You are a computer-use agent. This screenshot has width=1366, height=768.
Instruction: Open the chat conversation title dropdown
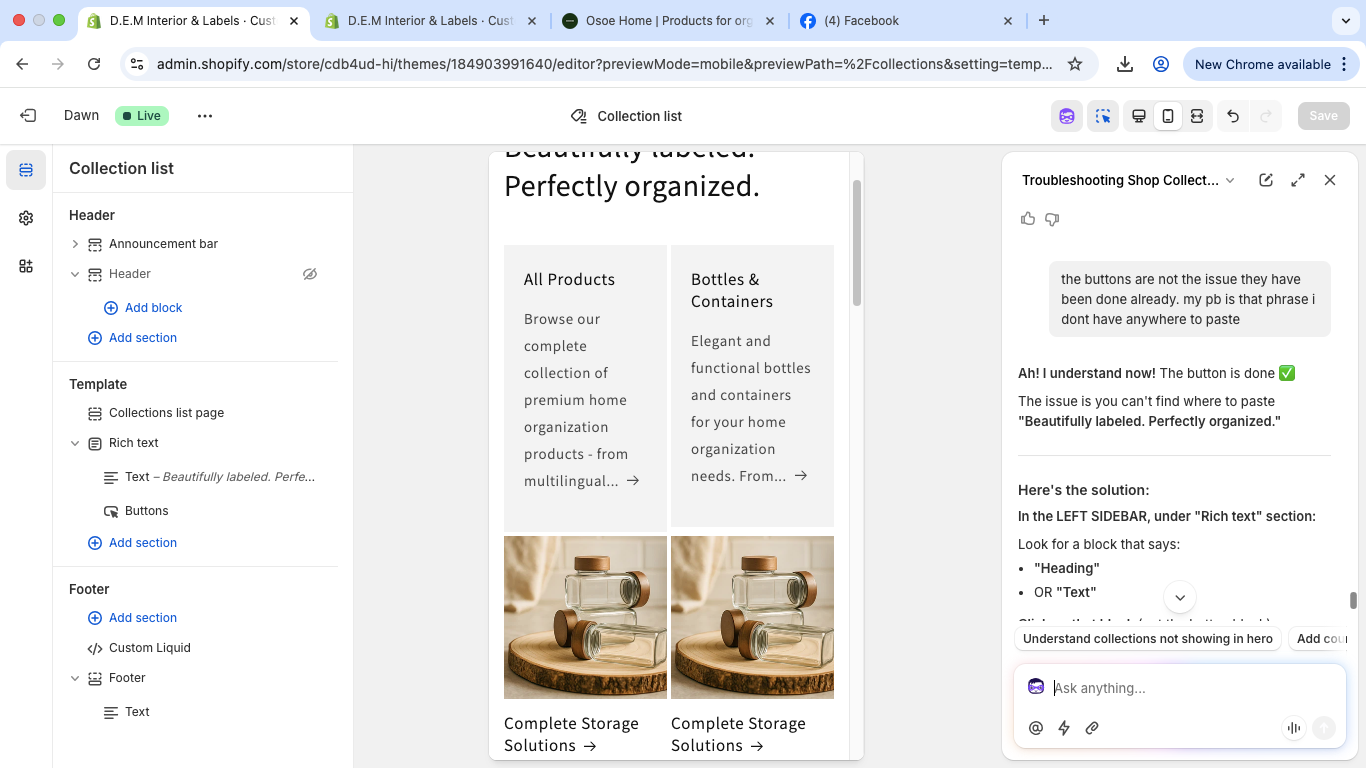click(1230, 181)
